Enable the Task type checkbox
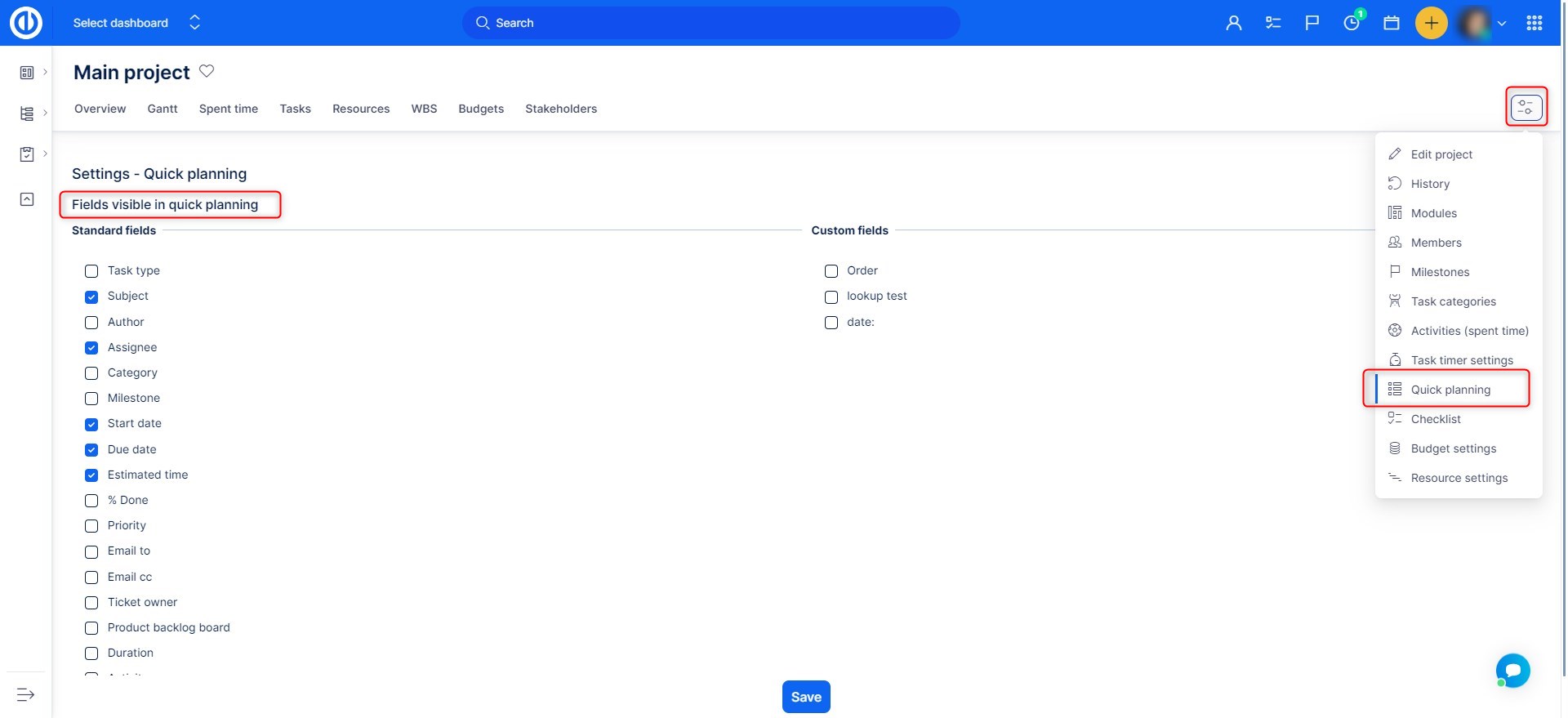Screen dimensions: 1568x718 pyautogui.click(x=91, y=271)
